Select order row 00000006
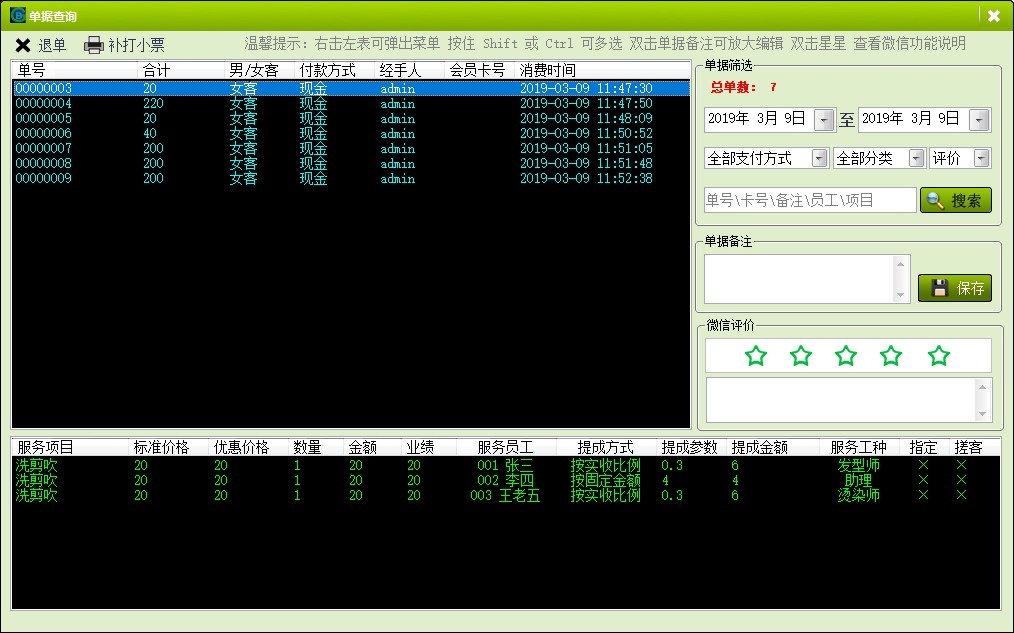 44,133
